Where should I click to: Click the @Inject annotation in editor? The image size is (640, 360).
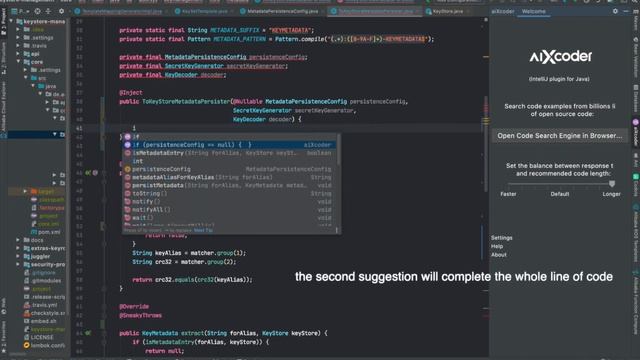[x=131, y=93]
